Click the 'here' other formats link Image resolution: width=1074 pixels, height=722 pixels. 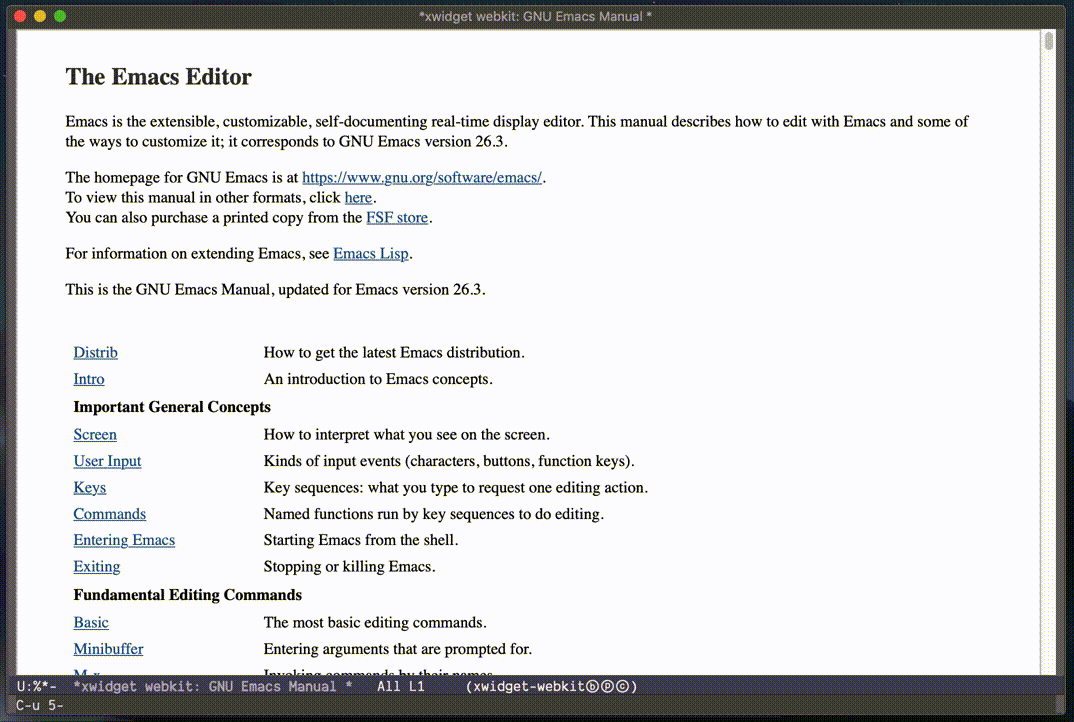click(358, 197)
